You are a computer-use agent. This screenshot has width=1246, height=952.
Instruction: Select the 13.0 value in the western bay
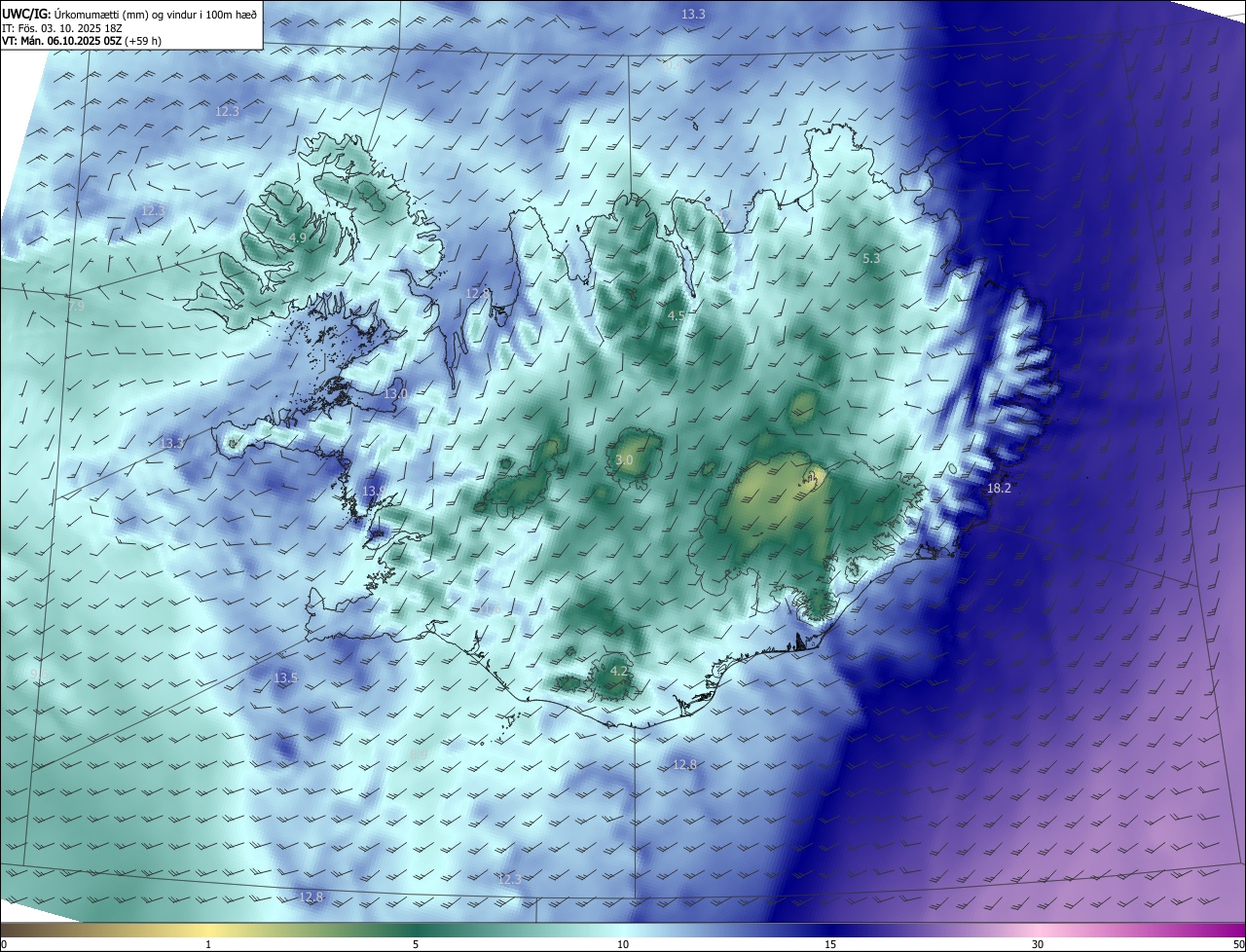(x=395, y=393)
